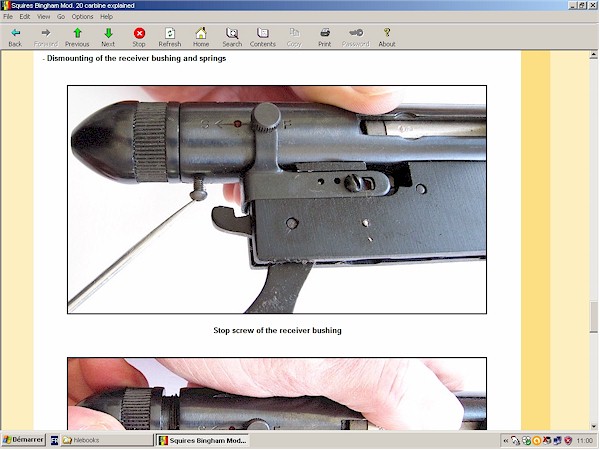The width and height of the screenshot is (600, 450).
Task: Click the Password key icon
Action: 356,33
